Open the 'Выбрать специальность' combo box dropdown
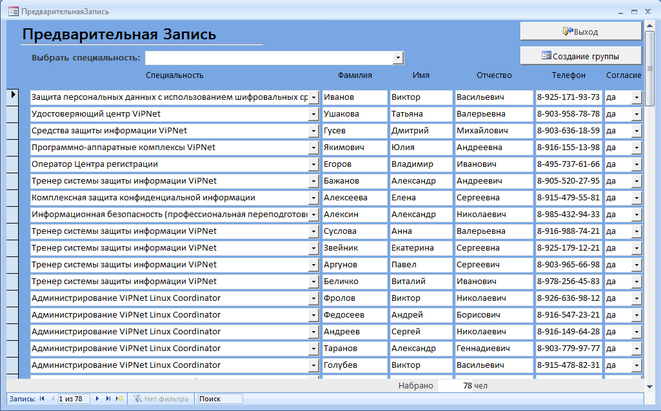Viewport: 661px width, 411px height. coord(397,58)
